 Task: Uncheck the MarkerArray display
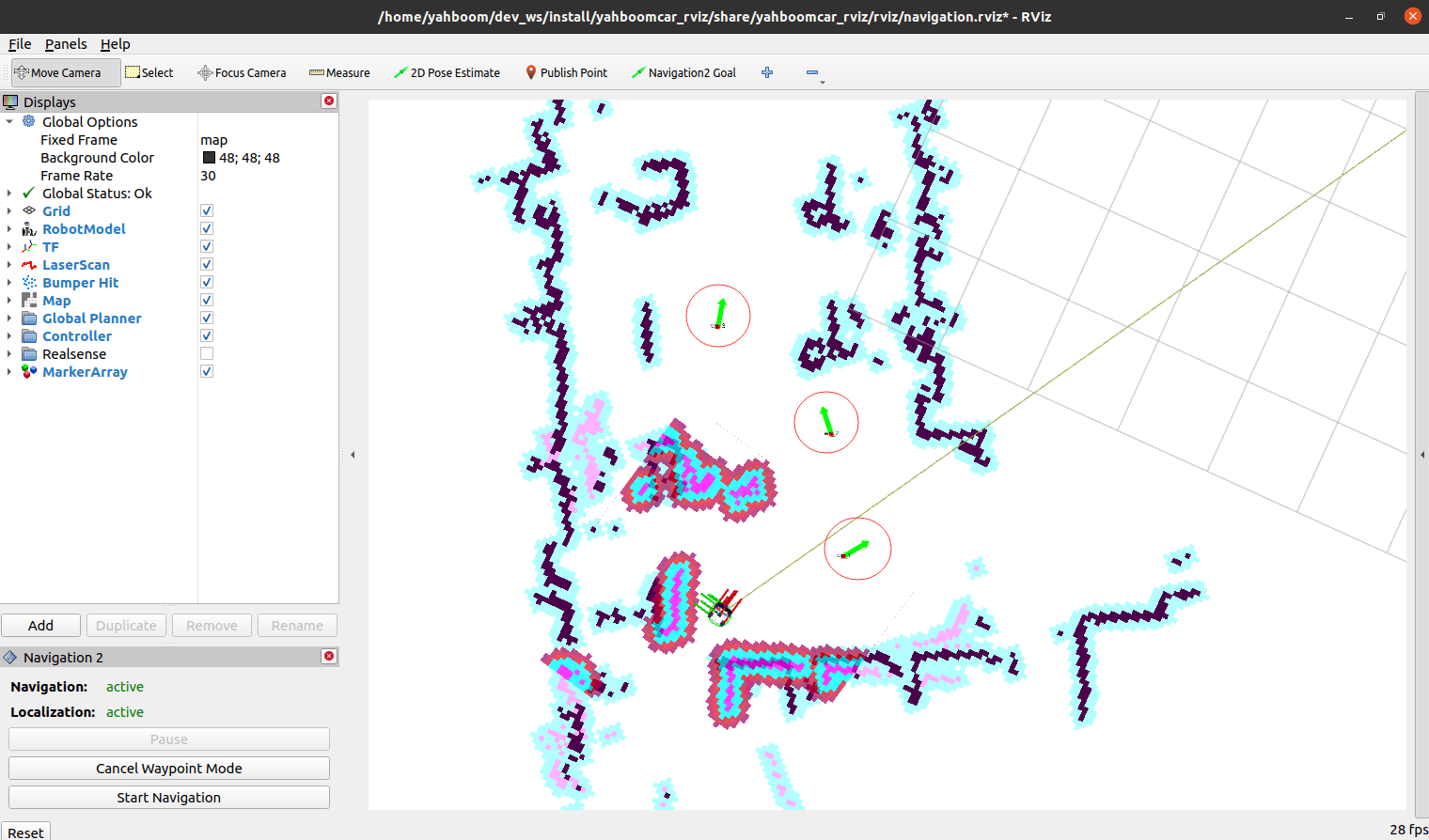(207, 372)
